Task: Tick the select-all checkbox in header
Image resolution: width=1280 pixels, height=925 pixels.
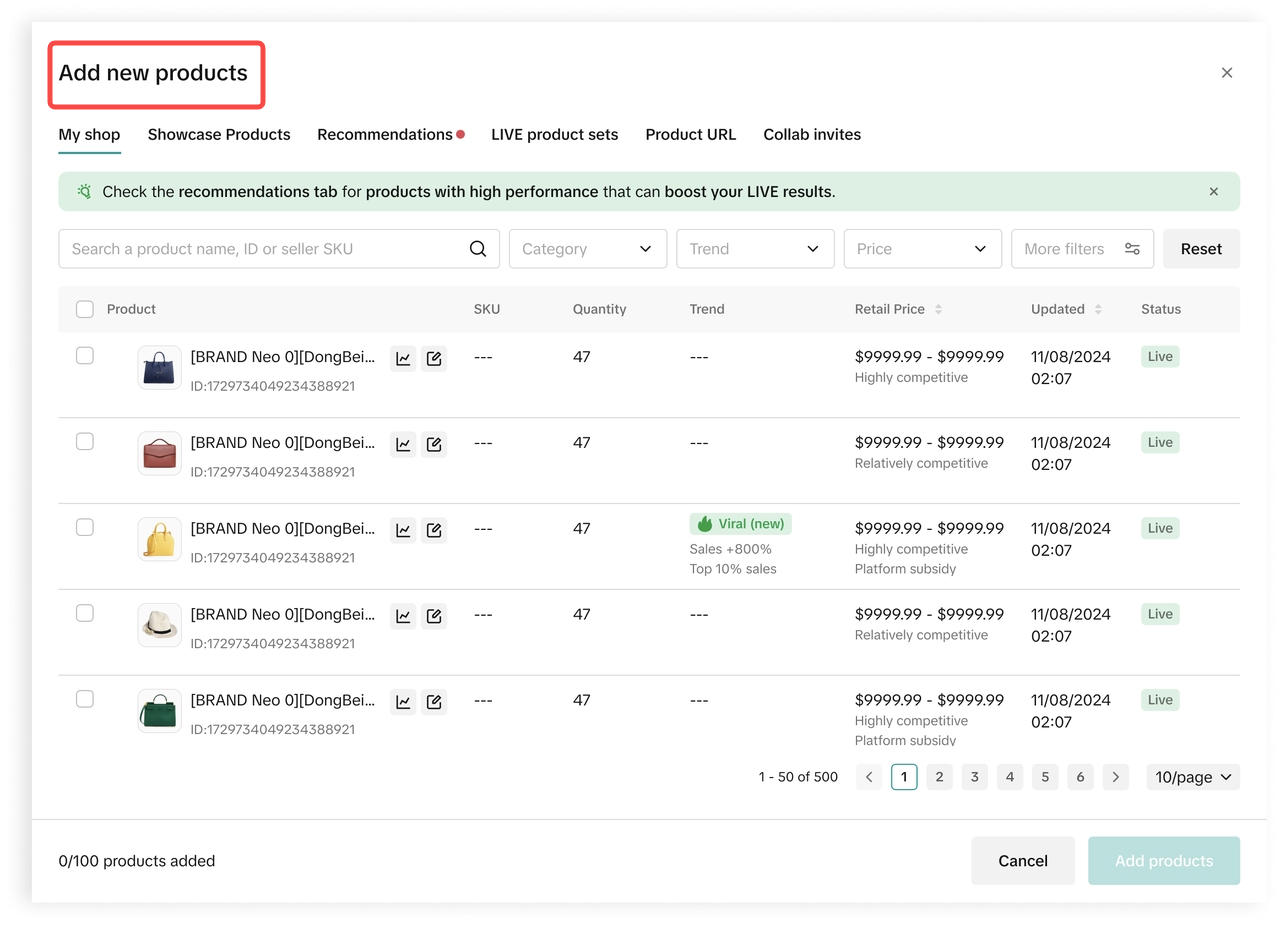Action: click(85, 310)
